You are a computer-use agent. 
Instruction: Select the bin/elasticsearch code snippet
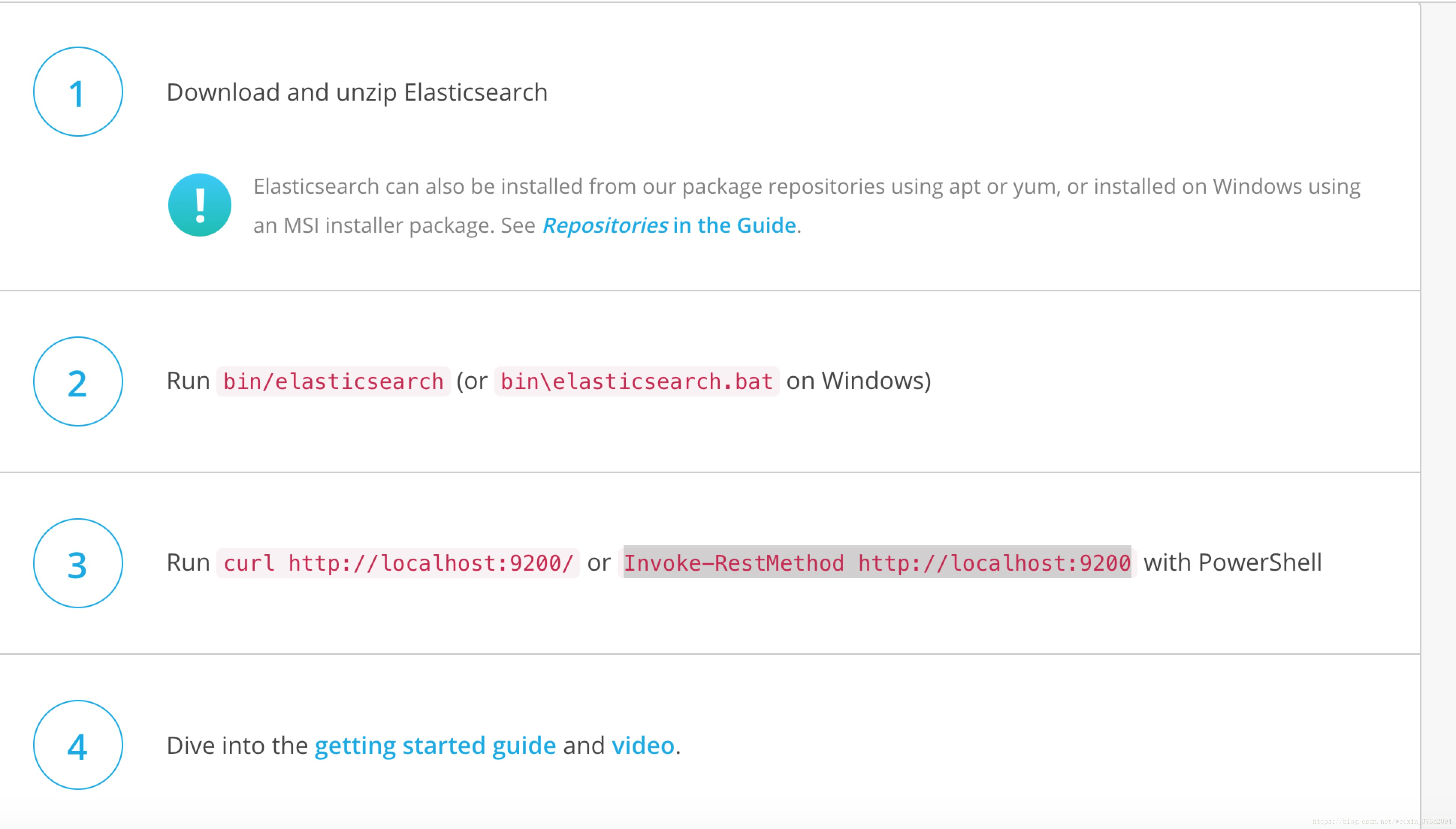(x=333, y=381)
